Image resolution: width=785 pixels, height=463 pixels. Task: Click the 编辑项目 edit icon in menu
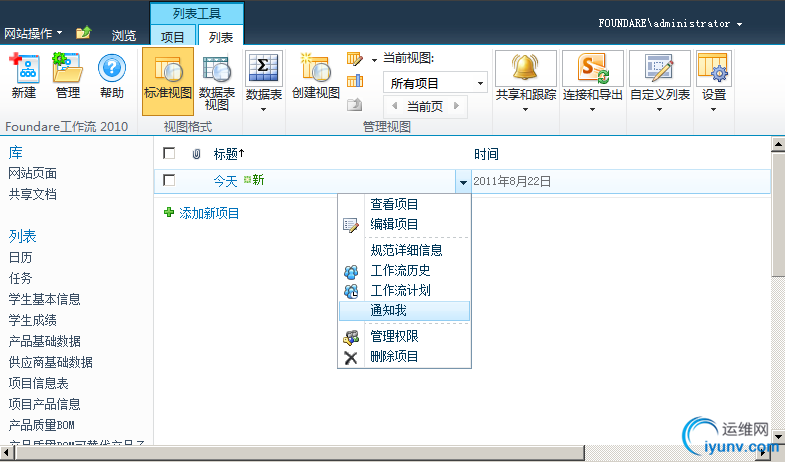pos(351,225)
